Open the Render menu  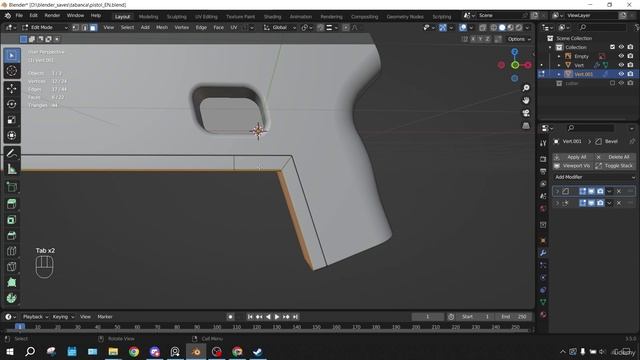tap(52, 16)
